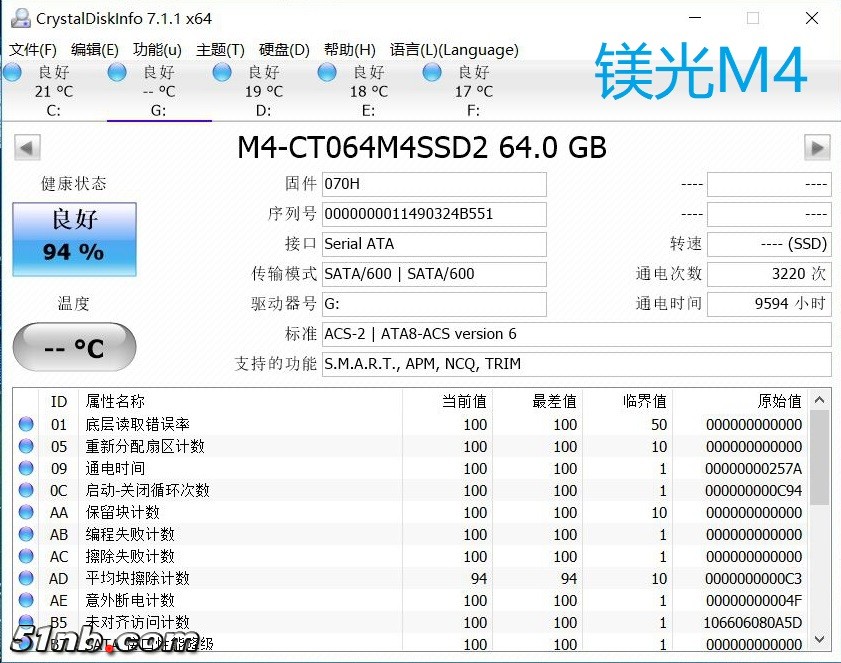Screen dimensions: 841x663
Task: Click the drive letter G: field
Action: coord(434,304)
